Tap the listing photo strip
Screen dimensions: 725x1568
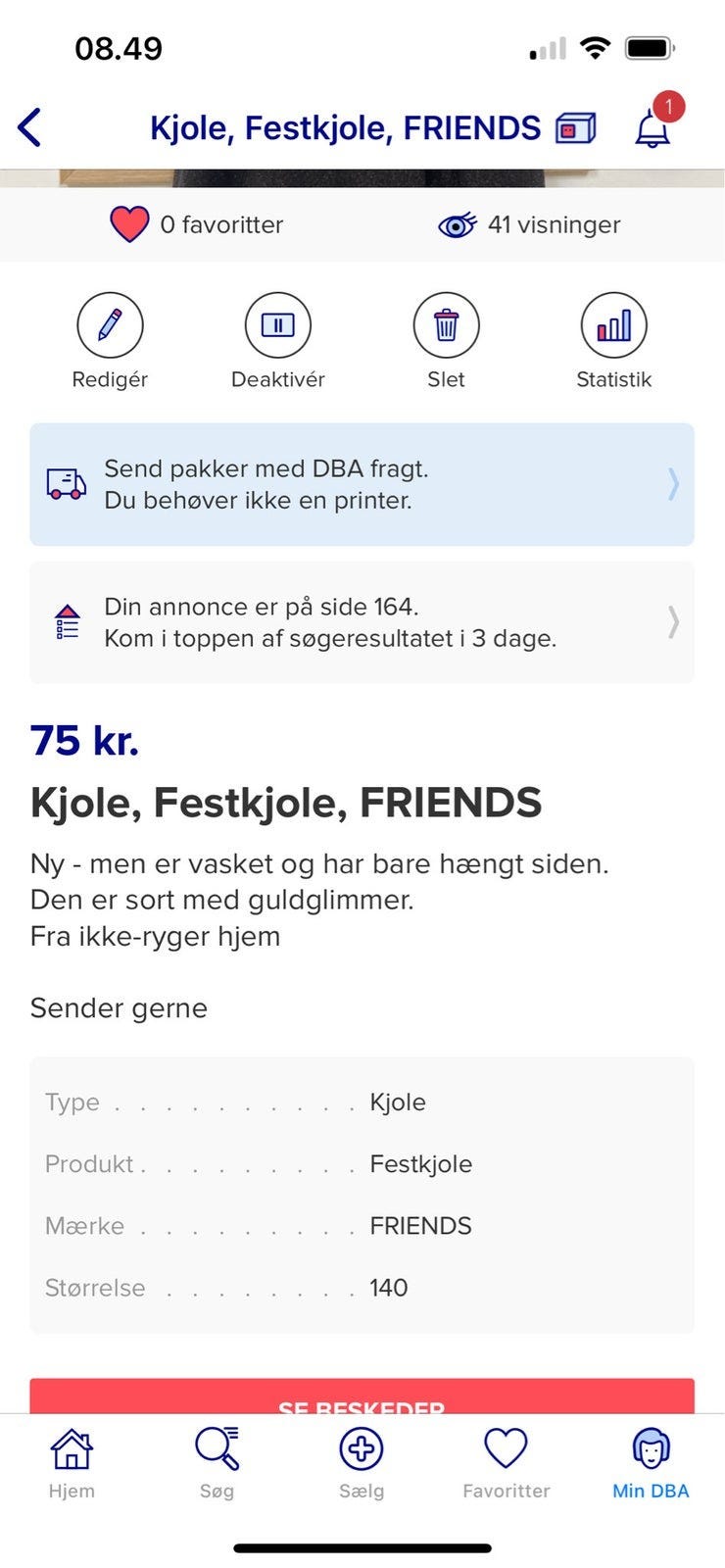point(362,178)
